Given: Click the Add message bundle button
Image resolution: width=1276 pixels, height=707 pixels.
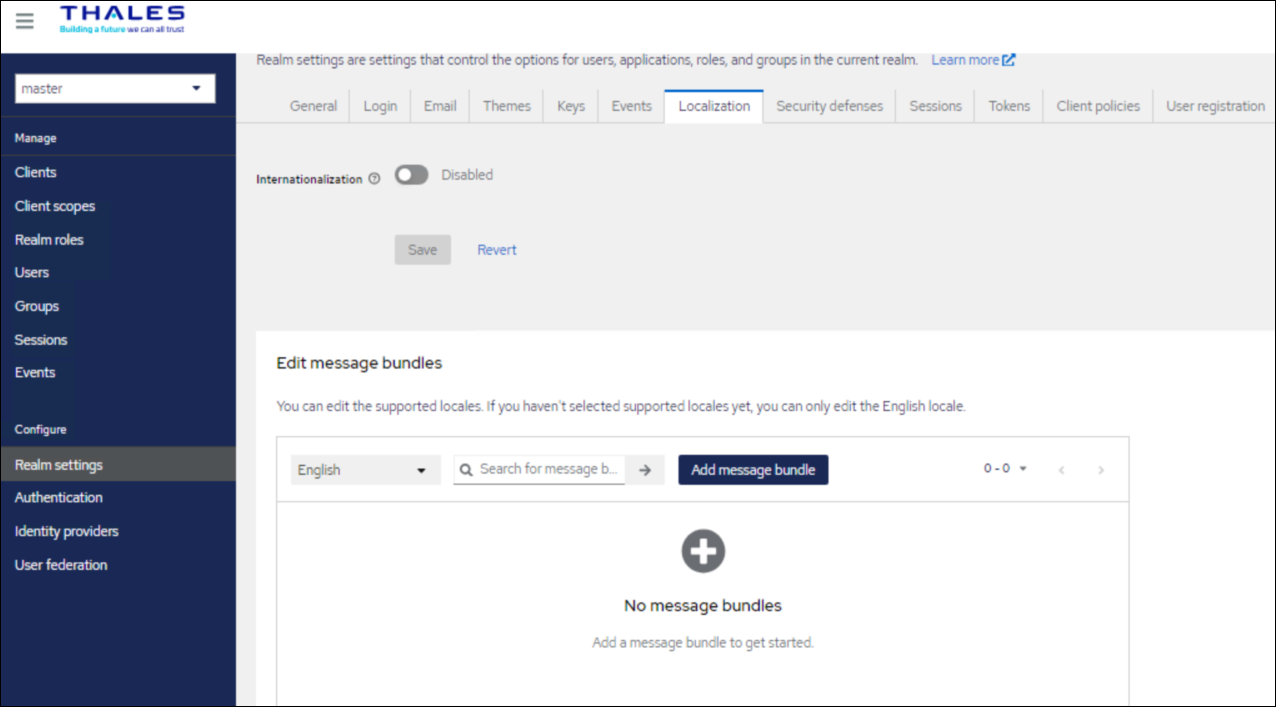Looking at the screenshot, I should [x=753, y=470].
